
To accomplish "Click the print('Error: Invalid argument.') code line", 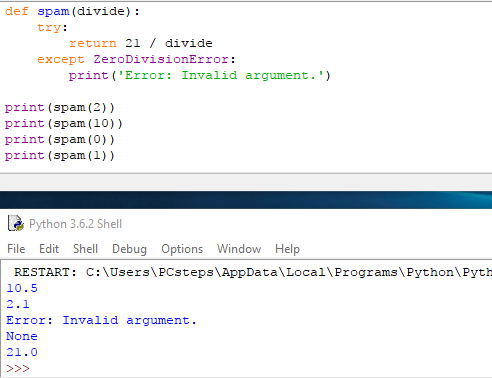I will tap(200, 76).
